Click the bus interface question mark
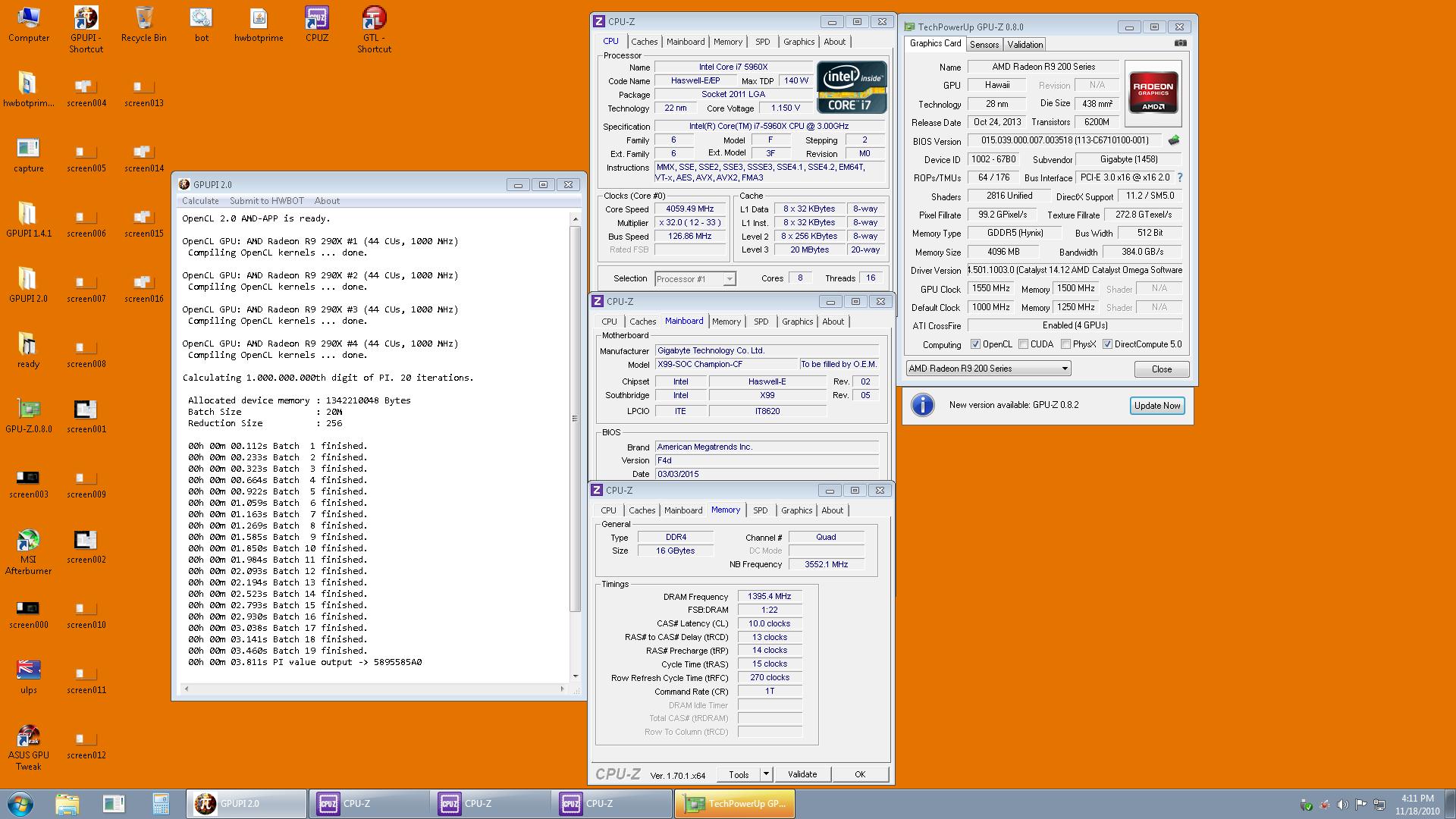Screen dimensions: 1456x819 coord(1180,177)
